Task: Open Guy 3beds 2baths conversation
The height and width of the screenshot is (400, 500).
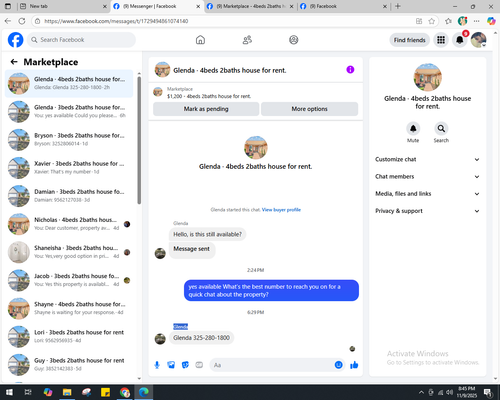Action: coord(69,365)
